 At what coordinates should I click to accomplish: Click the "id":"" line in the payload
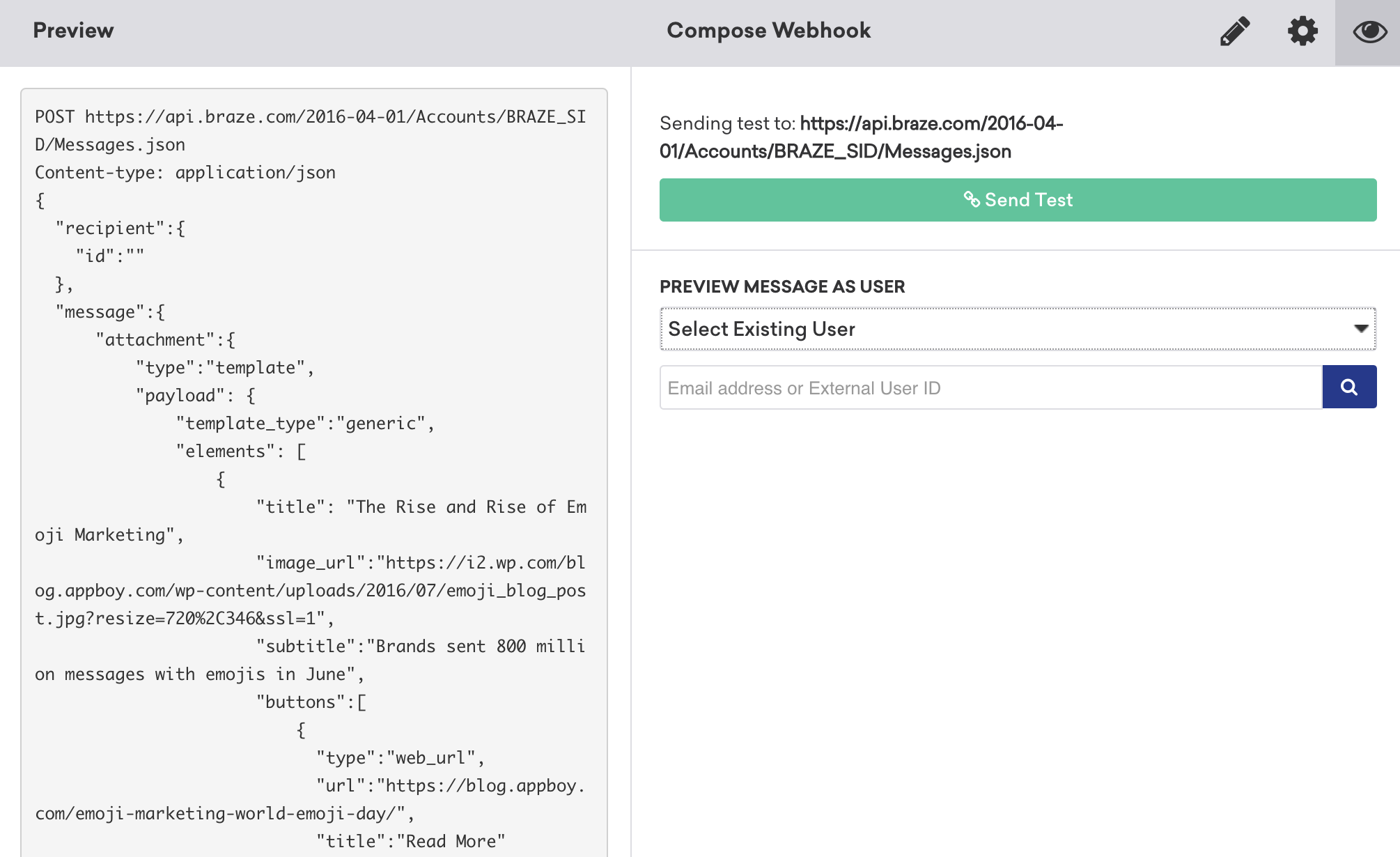pos(109,256)
